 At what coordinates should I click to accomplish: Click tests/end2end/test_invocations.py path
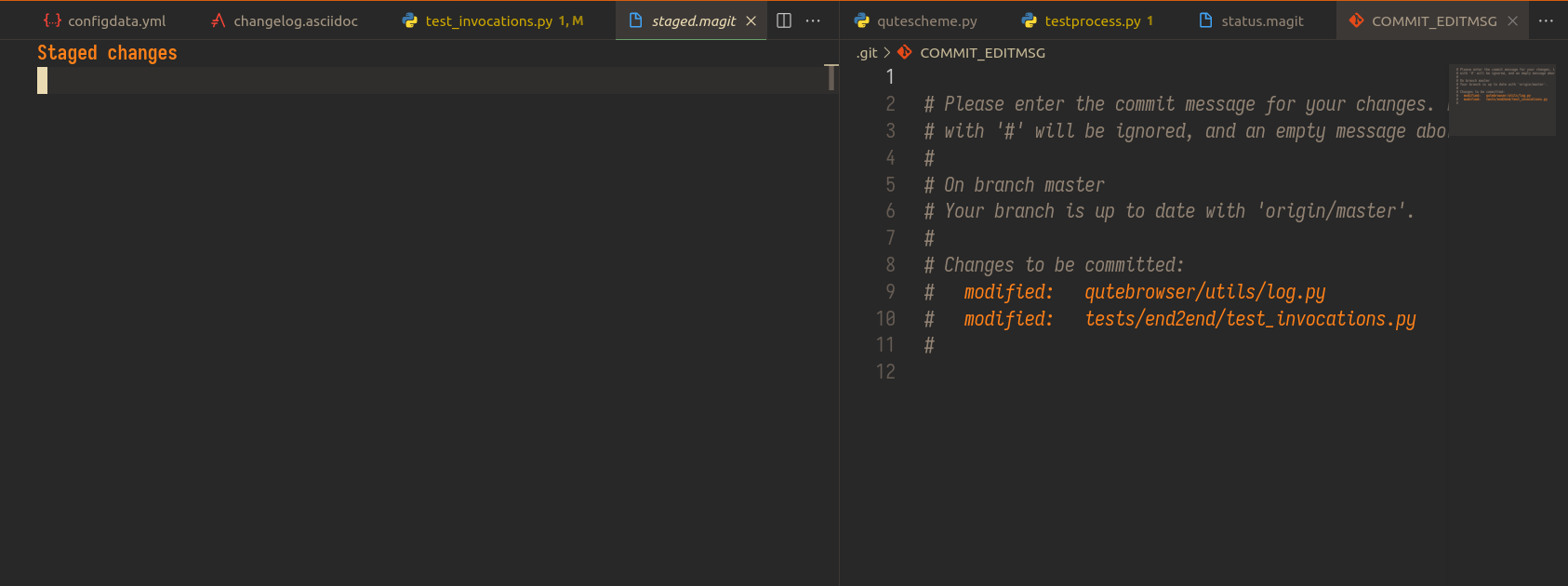pyautogui.click(x=1251, y=319)
